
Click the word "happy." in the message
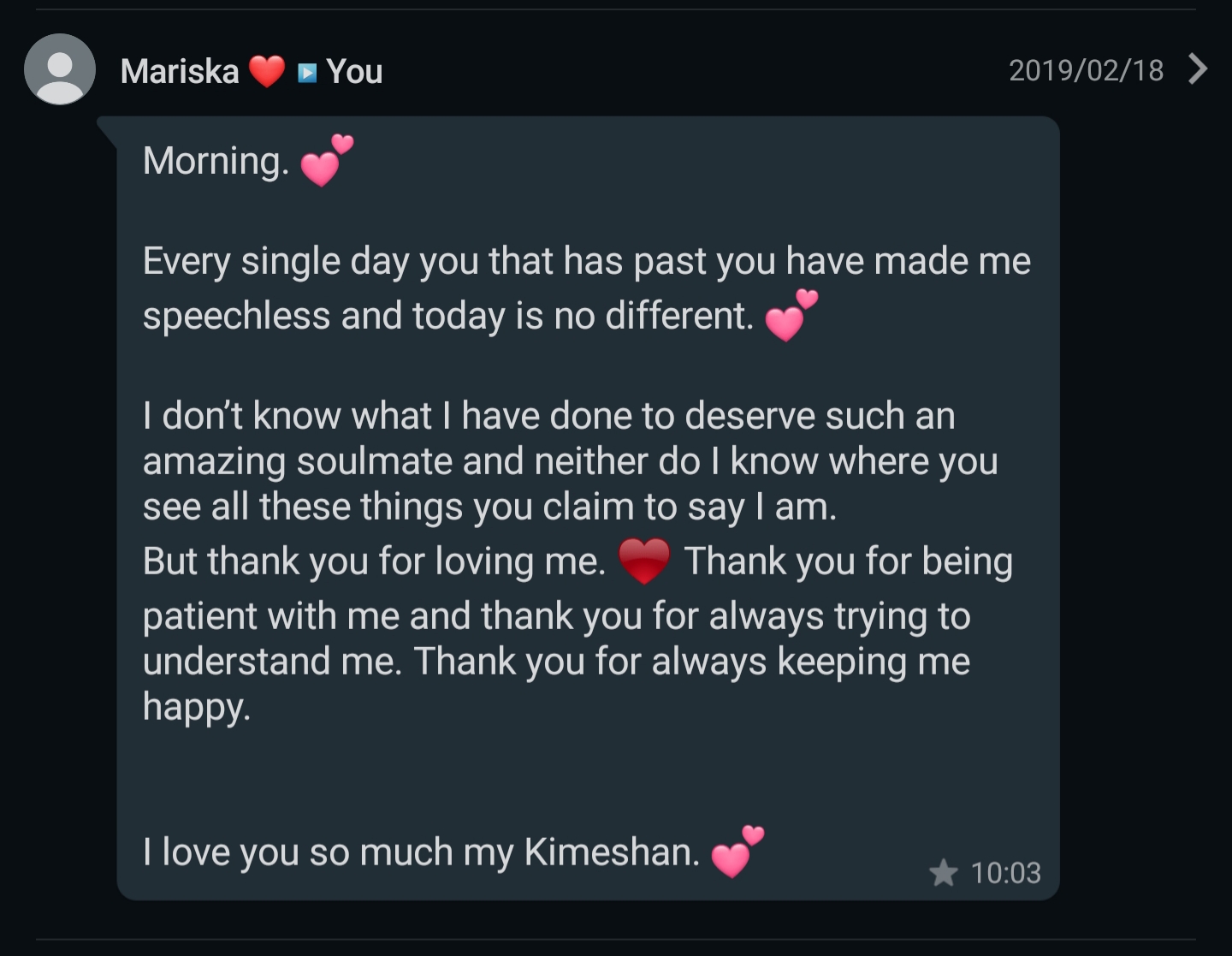point(197,707)
